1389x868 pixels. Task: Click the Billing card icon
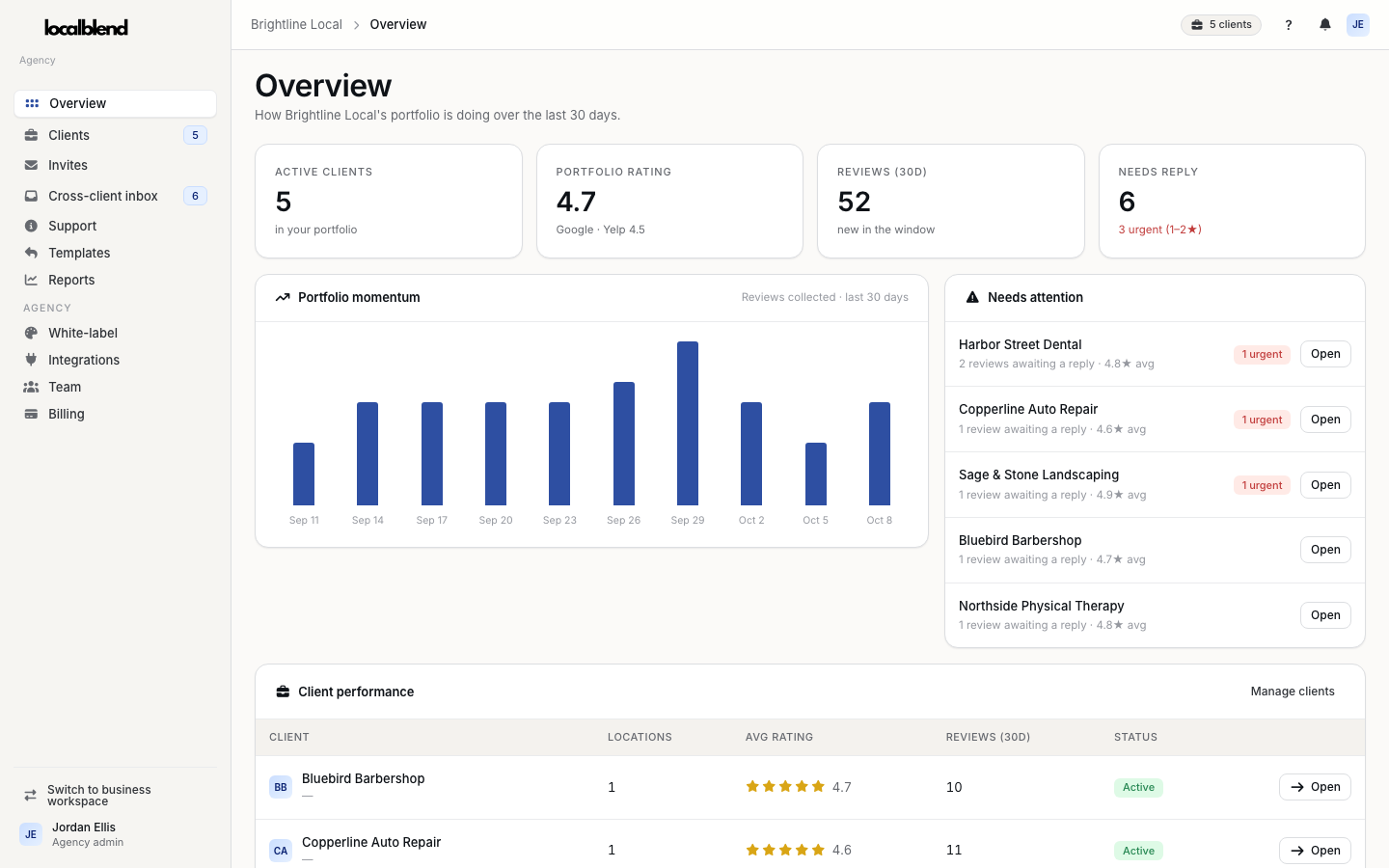[x=32, y=414]
